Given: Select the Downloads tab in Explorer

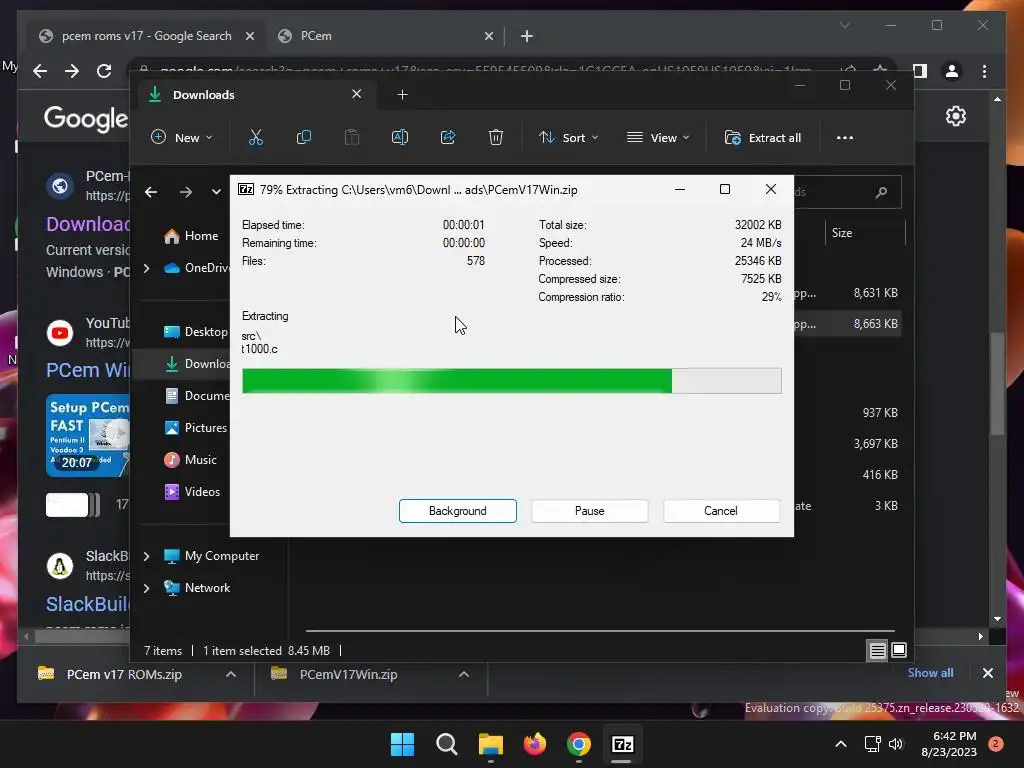Looking at the screenshot, I should pos(255,95).
